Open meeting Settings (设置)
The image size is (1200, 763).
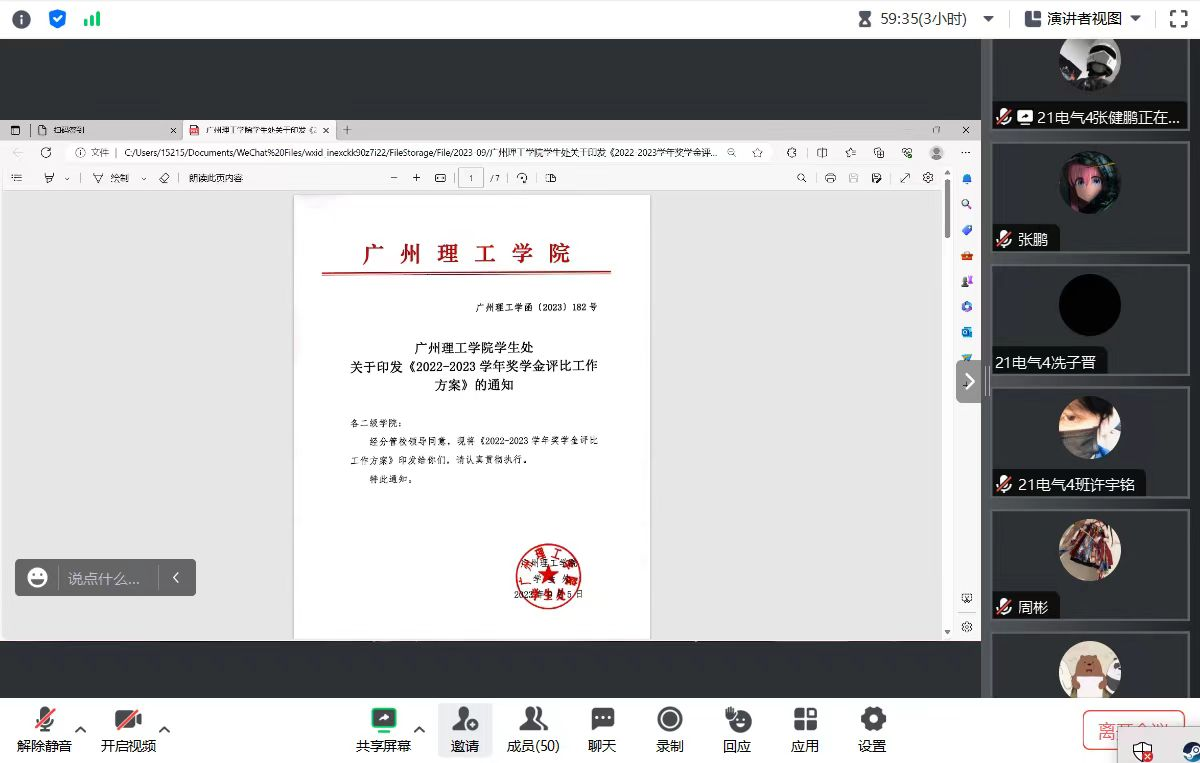tap(872, 729)
